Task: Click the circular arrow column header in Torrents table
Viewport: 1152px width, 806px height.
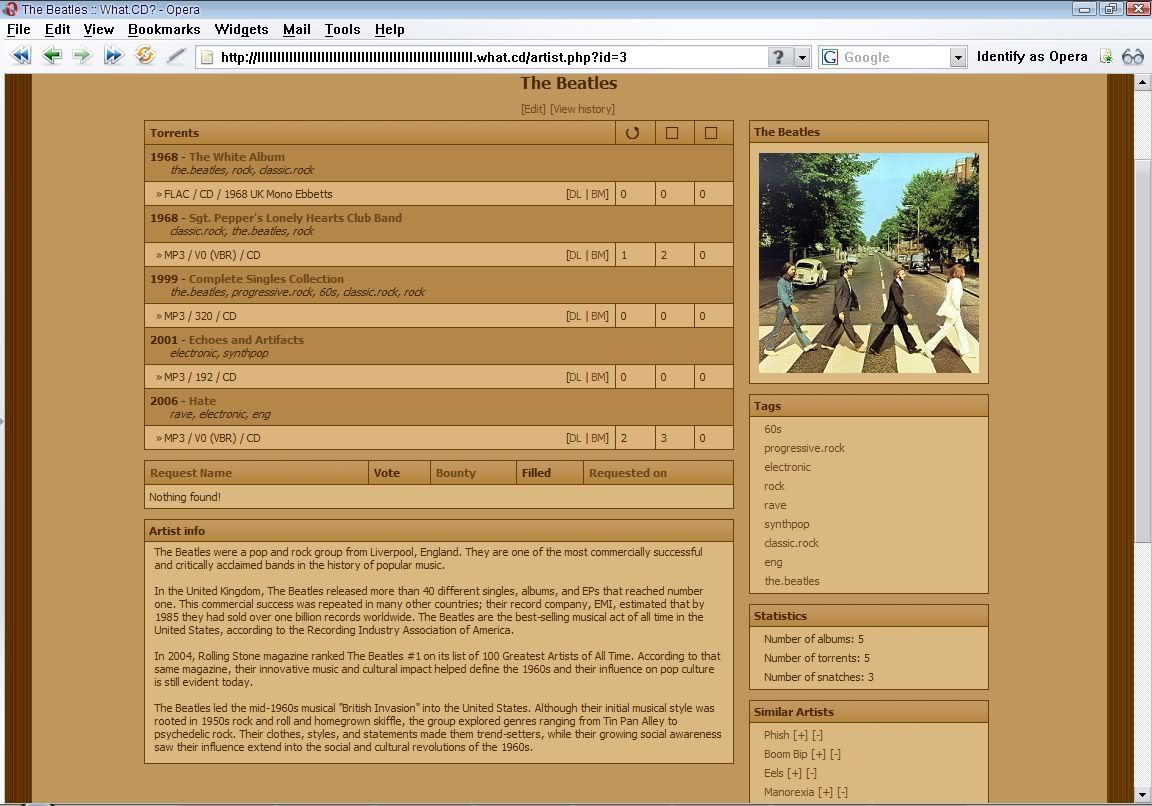Action: click(633, 133)
